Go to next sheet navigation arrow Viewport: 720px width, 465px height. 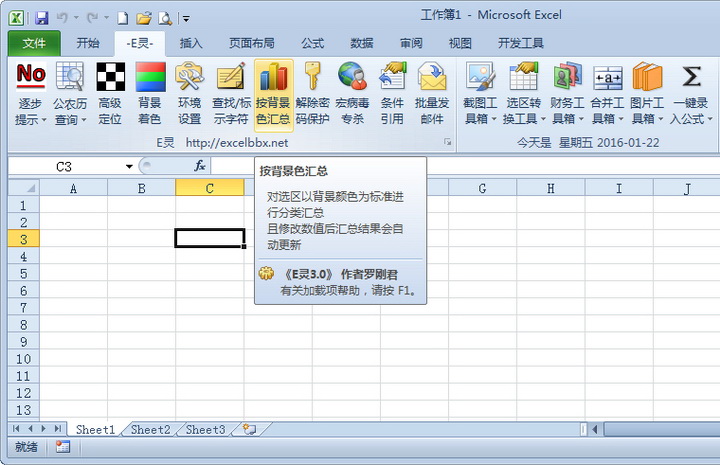44,429
